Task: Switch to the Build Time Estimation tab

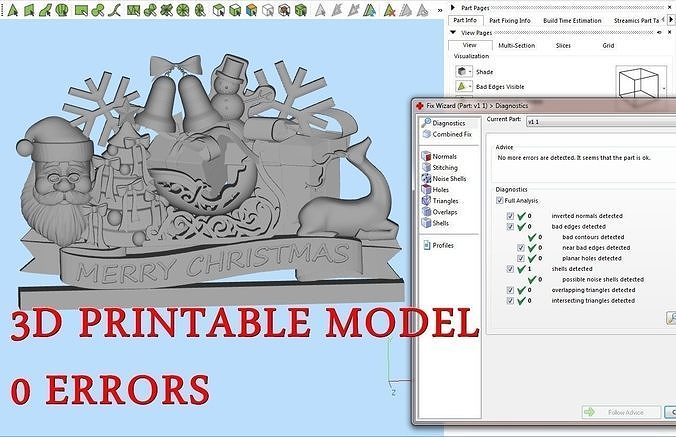Action: pyautogui.click(x=572, y=20)
